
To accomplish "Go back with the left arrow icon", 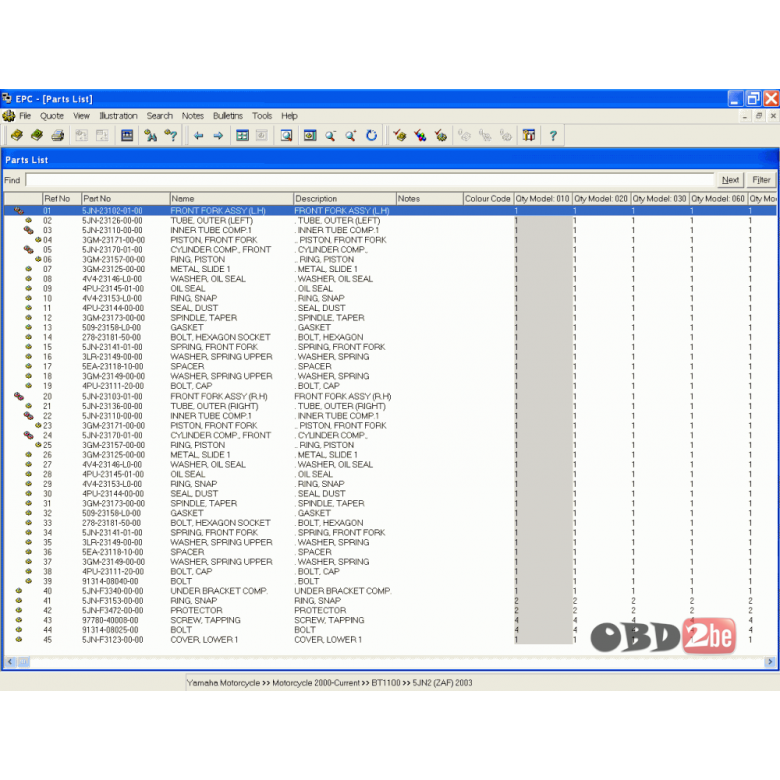I will [x=198, y=135].
